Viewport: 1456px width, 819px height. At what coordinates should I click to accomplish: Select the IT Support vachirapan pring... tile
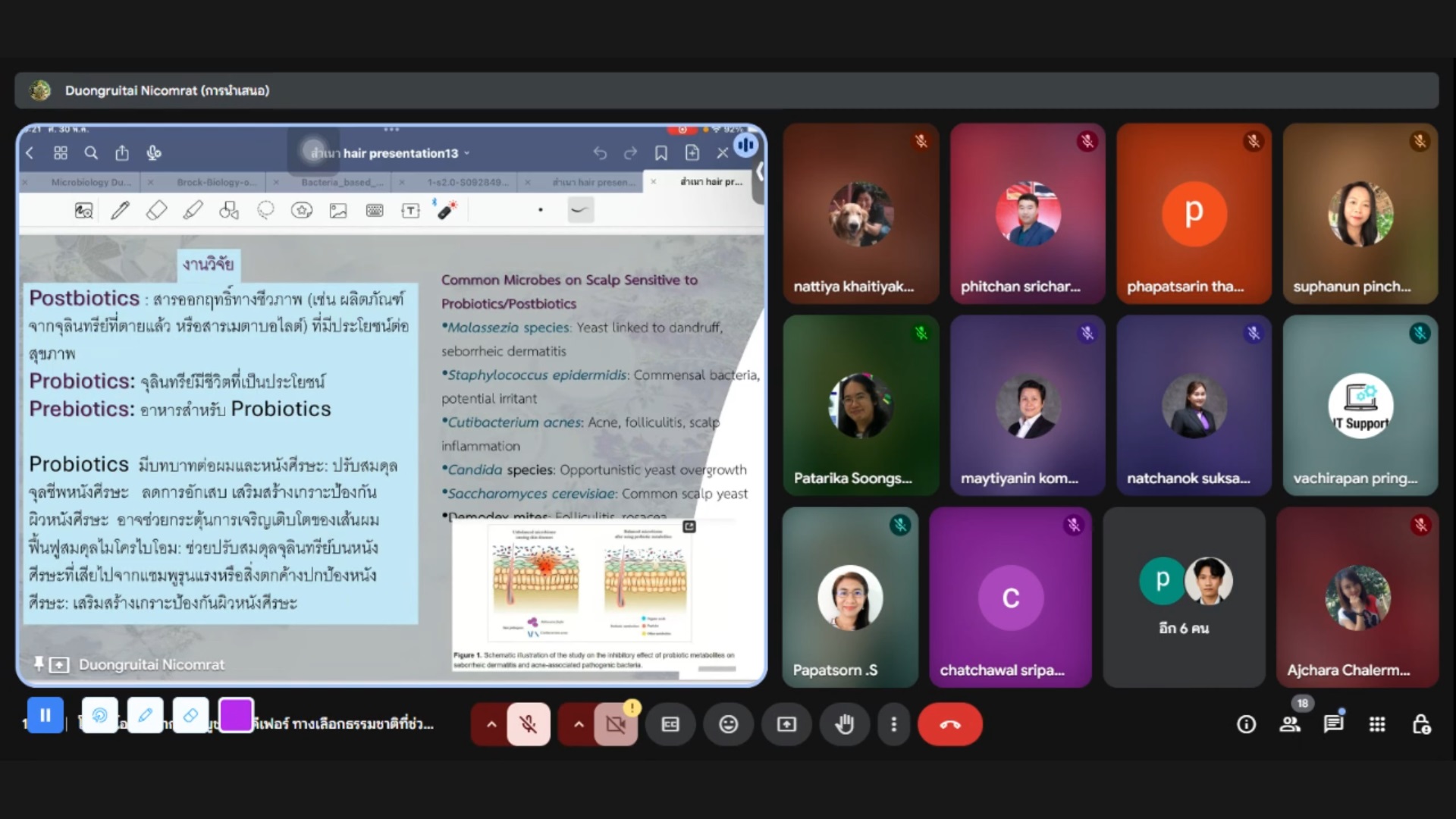[x=1360, y=406]
